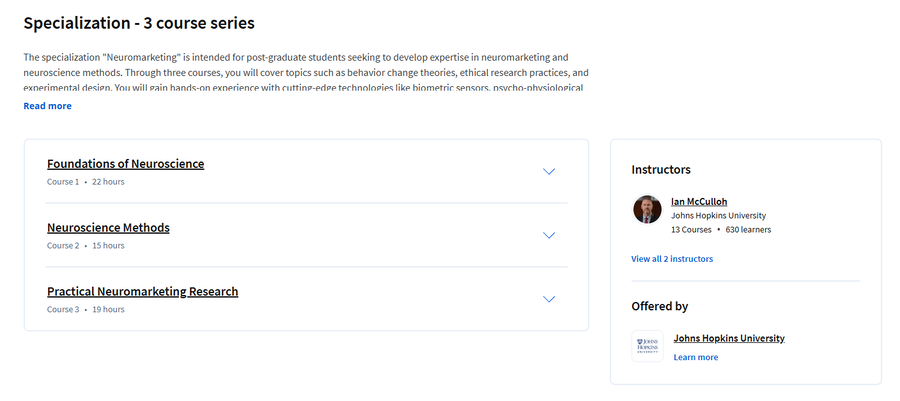
Task: Click View all 2 instructors
Action: tap(672, 259)
